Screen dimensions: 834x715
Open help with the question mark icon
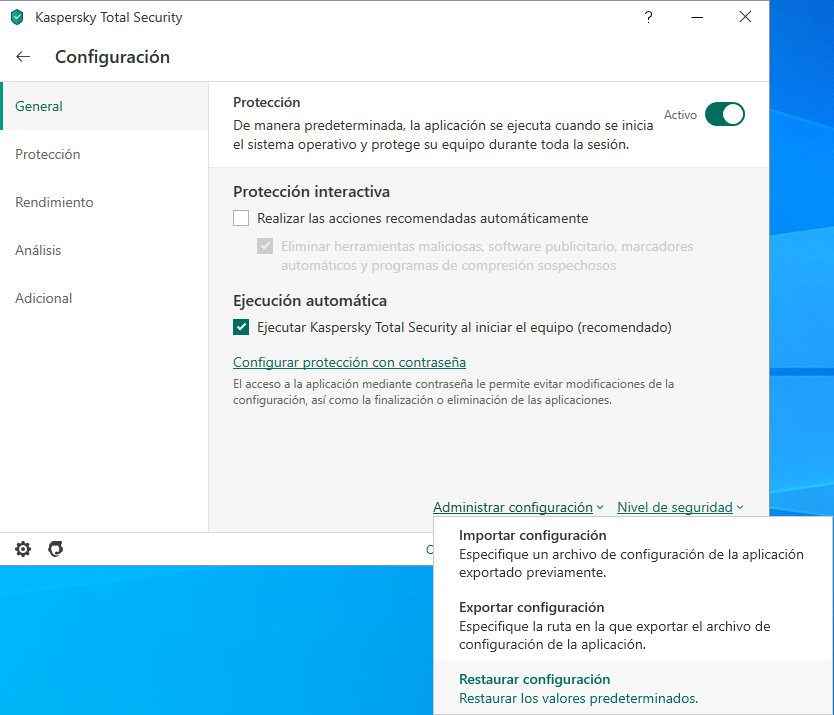click(x=648, y=18)
